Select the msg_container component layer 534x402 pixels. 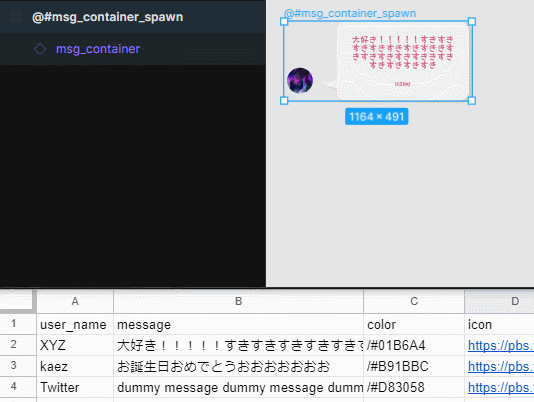click(133, 49)
